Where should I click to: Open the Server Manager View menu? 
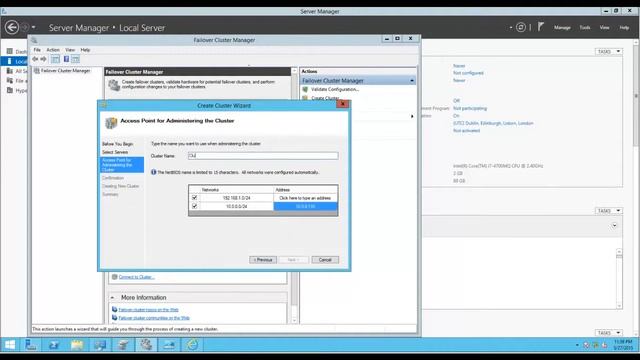[604, 27]
